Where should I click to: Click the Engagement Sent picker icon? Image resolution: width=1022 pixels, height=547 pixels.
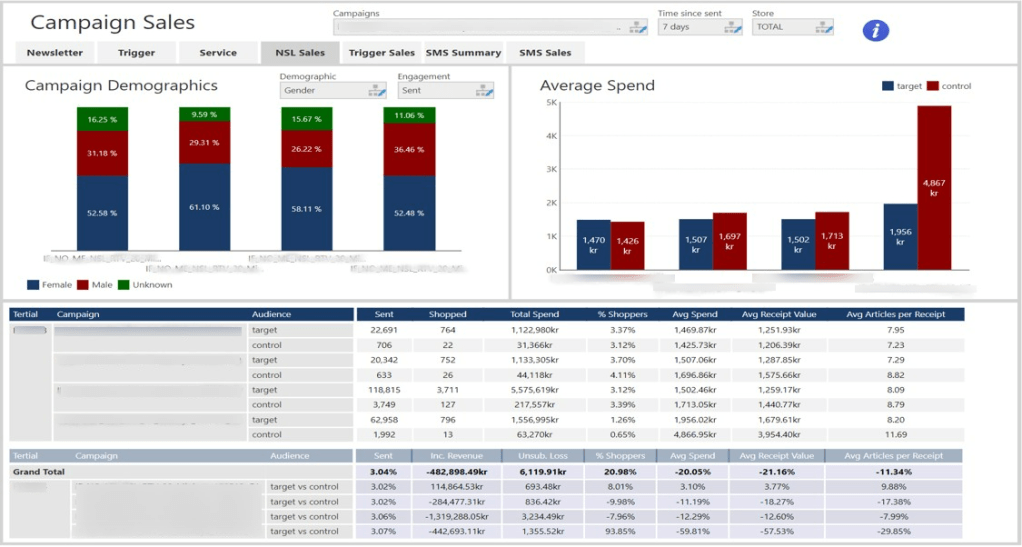click(x=484, y=91)
